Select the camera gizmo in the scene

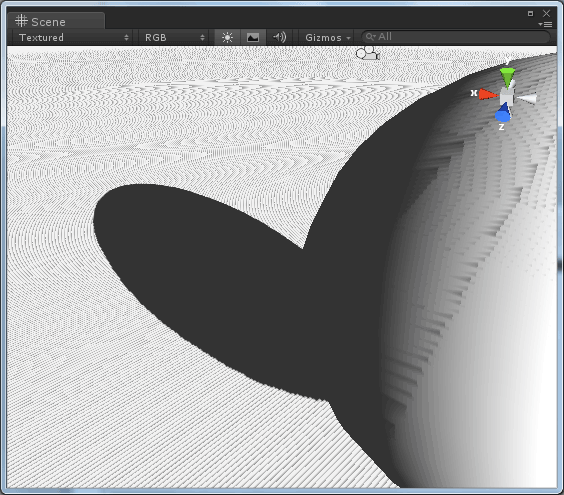click(x=367, y=53)
